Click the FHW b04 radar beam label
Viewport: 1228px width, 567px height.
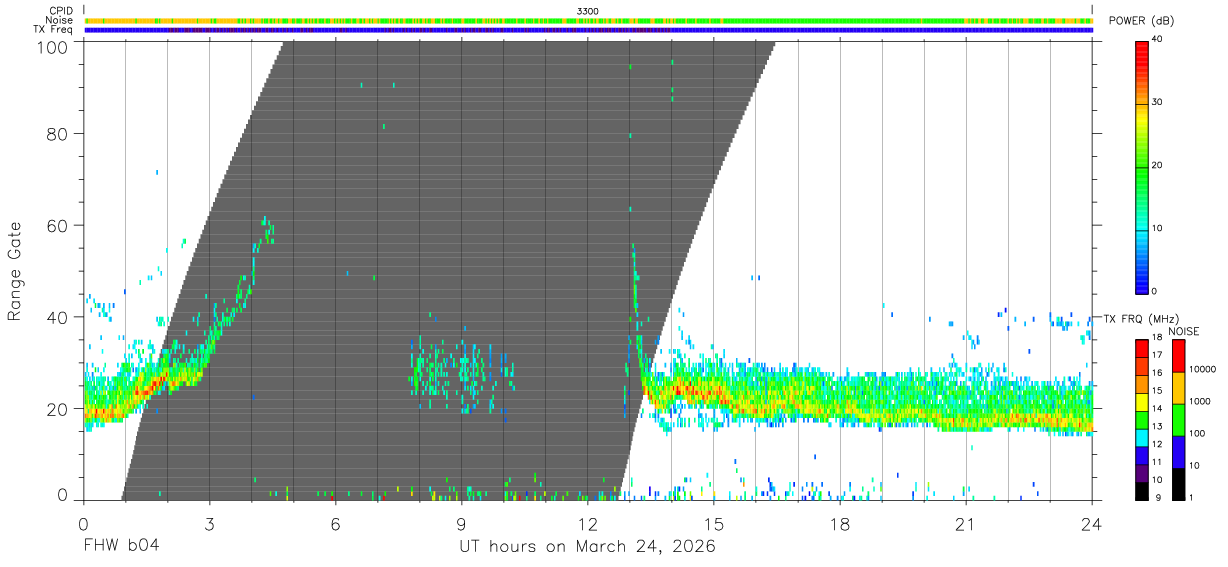click(121, 546)
